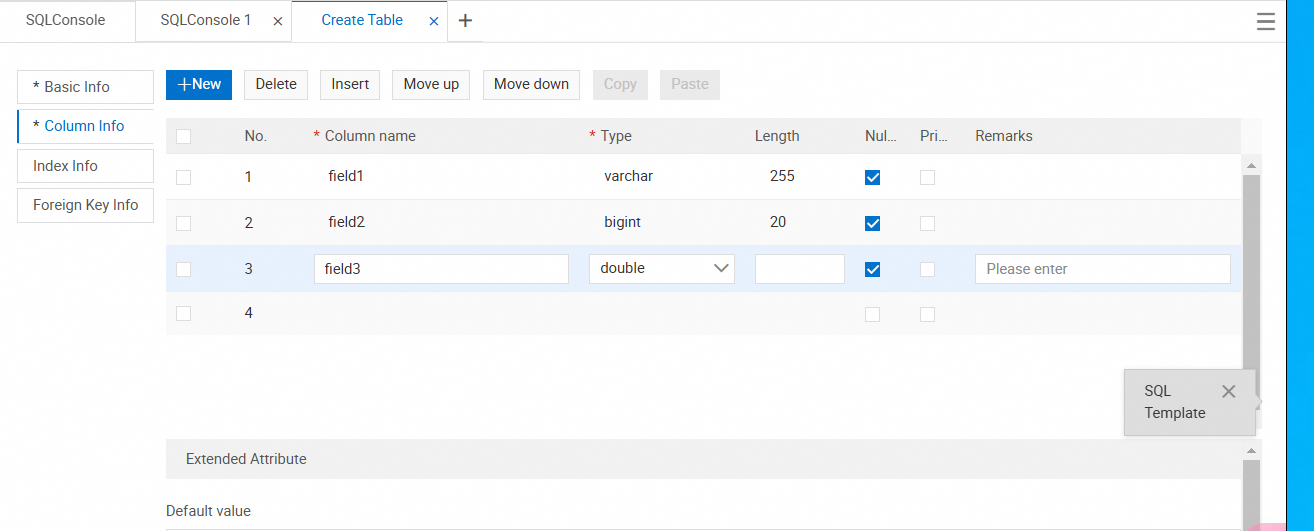Switch to SQLConsole 1 tab
The width and height of the screenshot is (1314, 531).
pyautogui.click(x=206, y=20)
